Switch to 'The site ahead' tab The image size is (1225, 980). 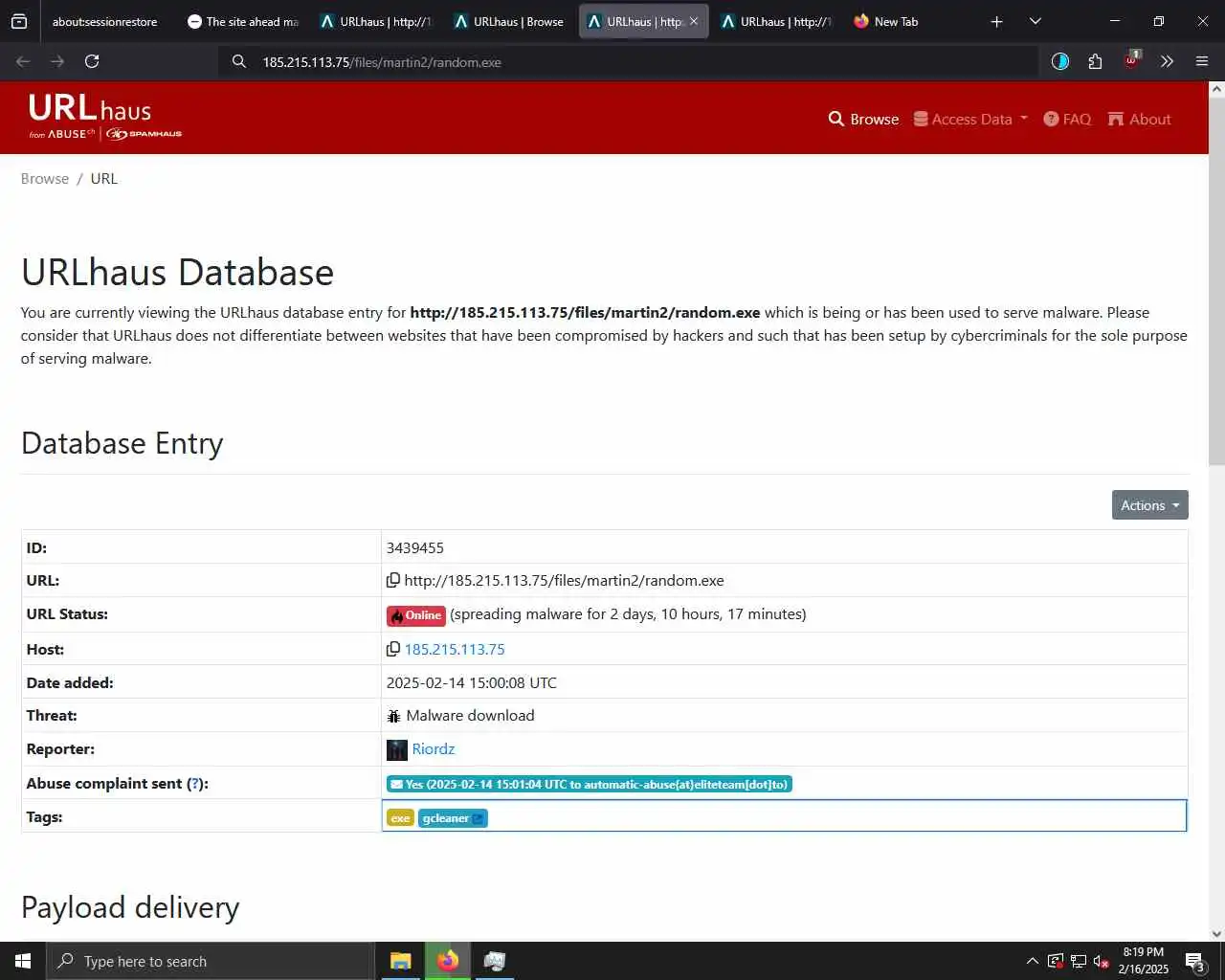244,21
